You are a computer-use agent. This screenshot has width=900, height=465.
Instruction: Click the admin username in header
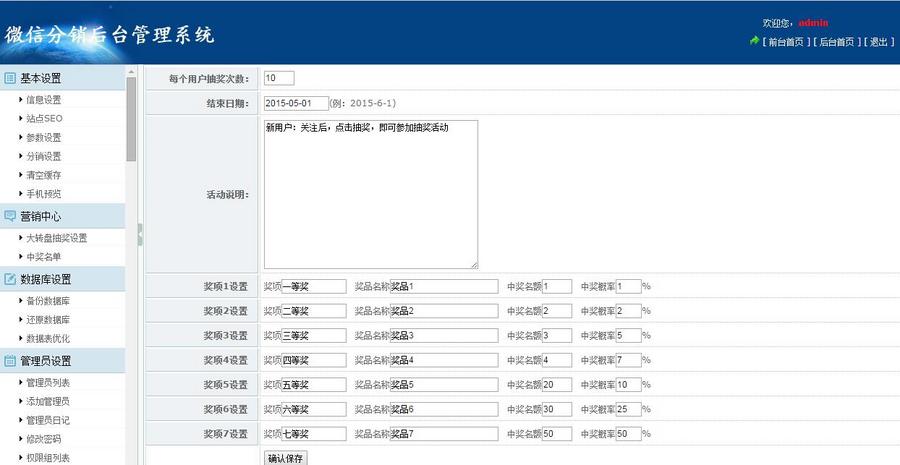pos(813,23)
